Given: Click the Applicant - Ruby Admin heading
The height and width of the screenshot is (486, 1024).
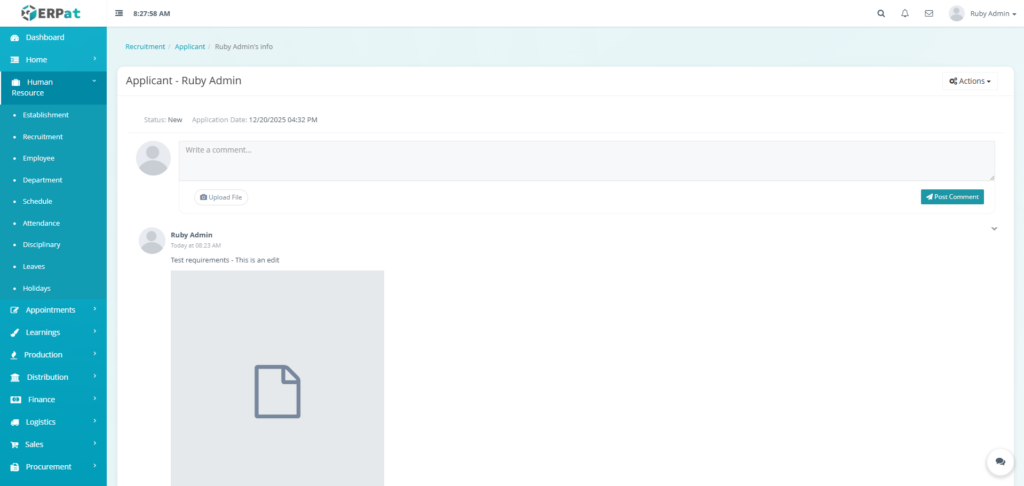Looking at the screenshot, I should [x=184, y=81].
